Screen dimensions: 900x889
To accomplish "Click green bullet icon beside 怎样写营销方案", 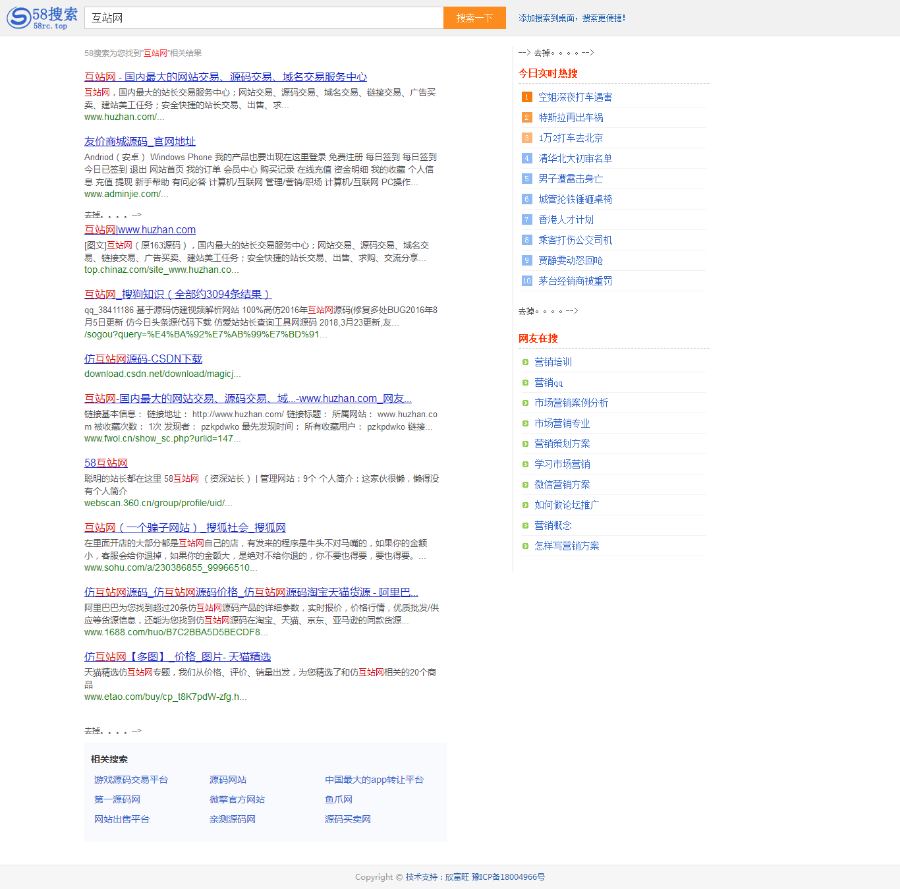I will coord(525,546).
